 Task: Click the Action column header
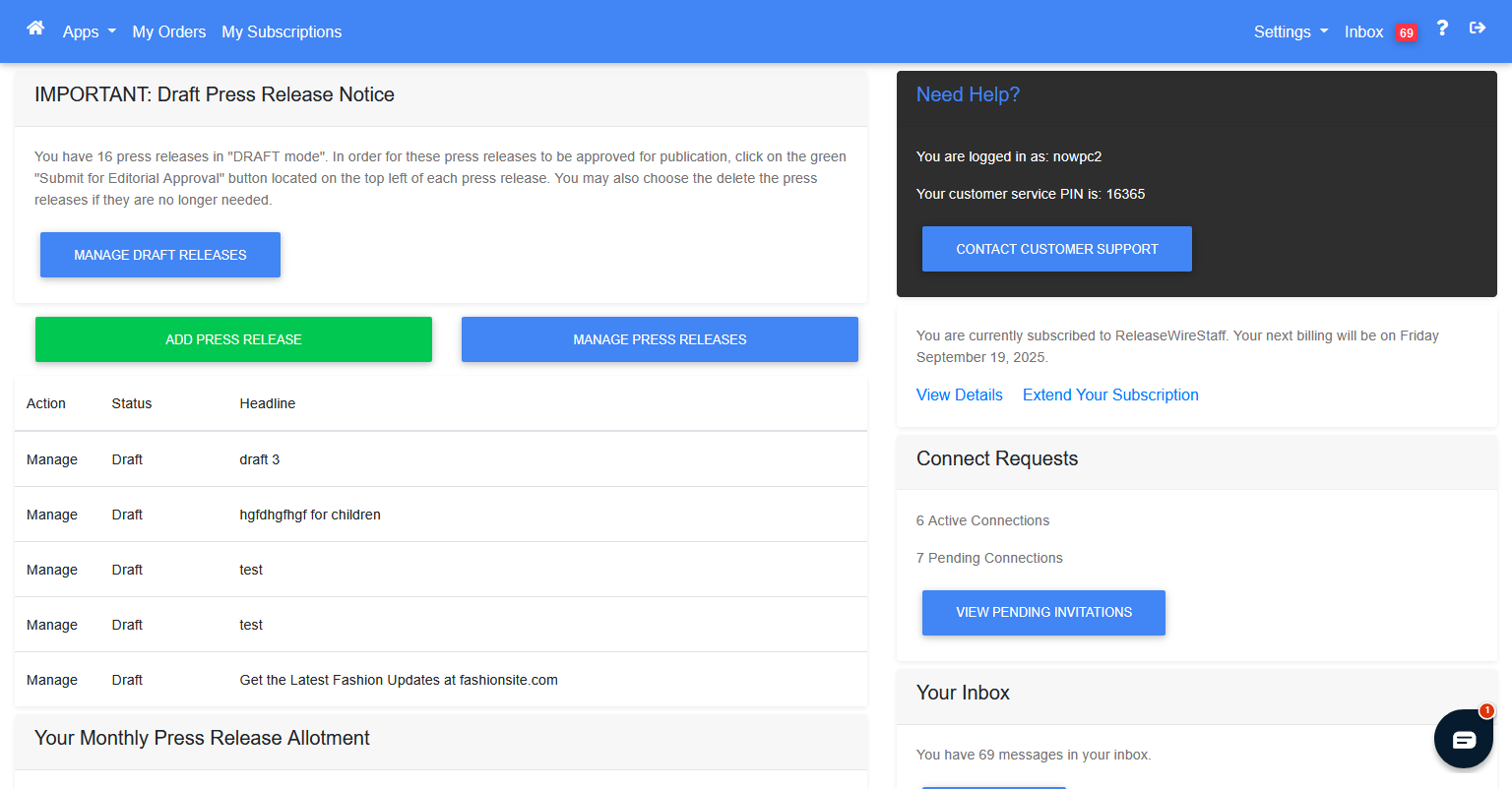pyautogui.click(x=46, y=403)
